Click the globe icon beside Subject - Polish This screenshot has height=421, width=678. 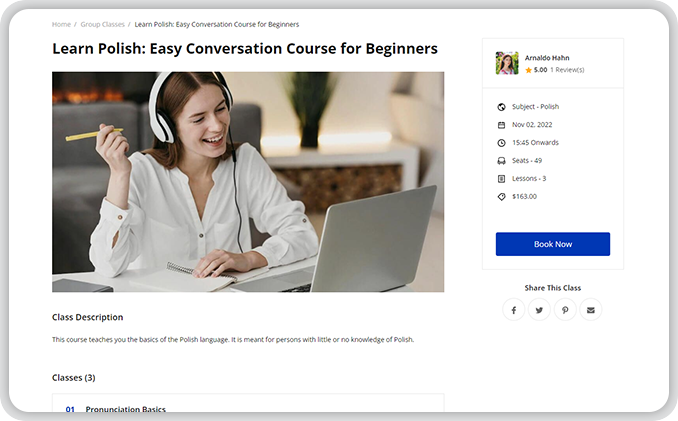click(x=501, y=107)
